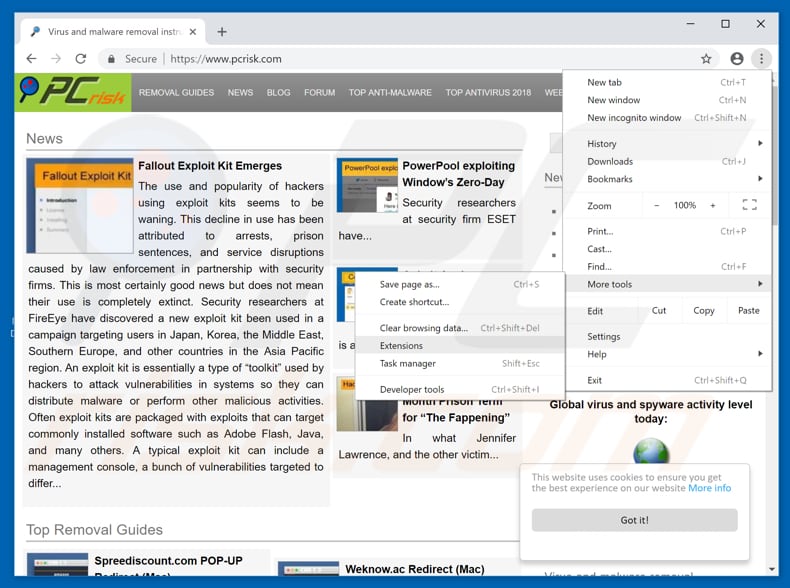Choose Print... from the menu

[x=667, y=231]
